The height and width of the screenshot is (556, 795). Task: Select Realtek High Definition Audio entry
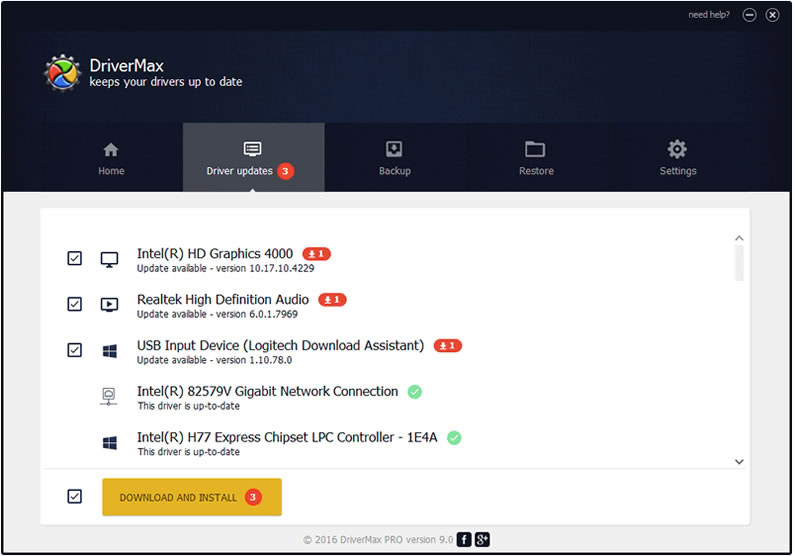pyautogui.click(x=223, y=300)
